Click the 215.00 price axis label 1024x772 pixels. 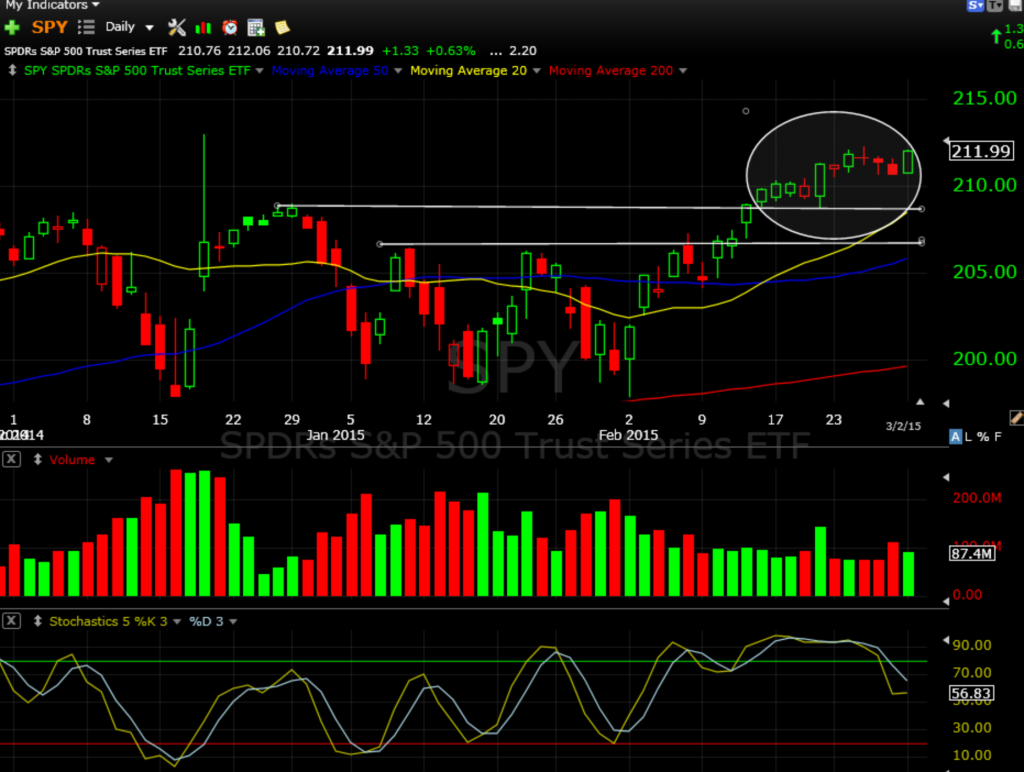click(x=984, y=98)
